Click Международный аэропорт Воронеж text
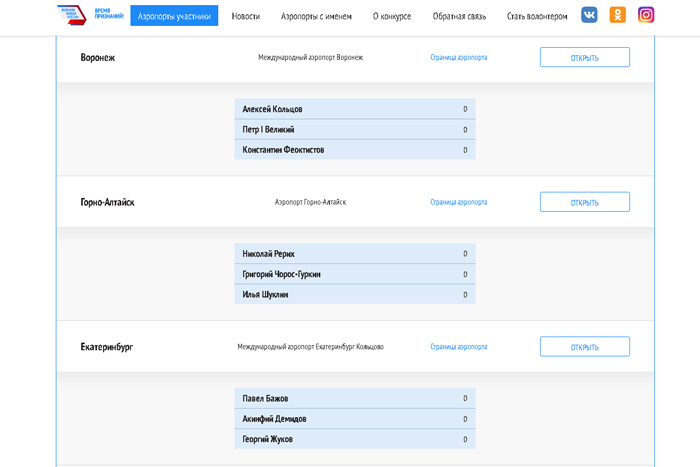Screen dimensions: 700x467 (x=311, y=58)
